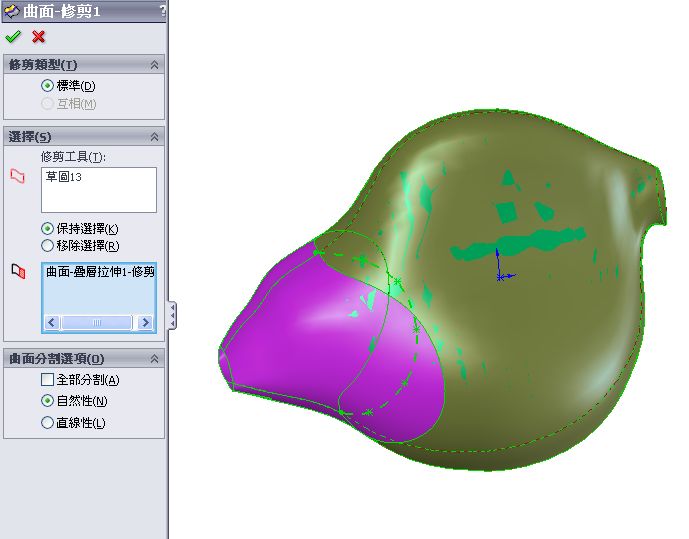
Task: Select 自然性(N) split option
Action: point(47,401)
